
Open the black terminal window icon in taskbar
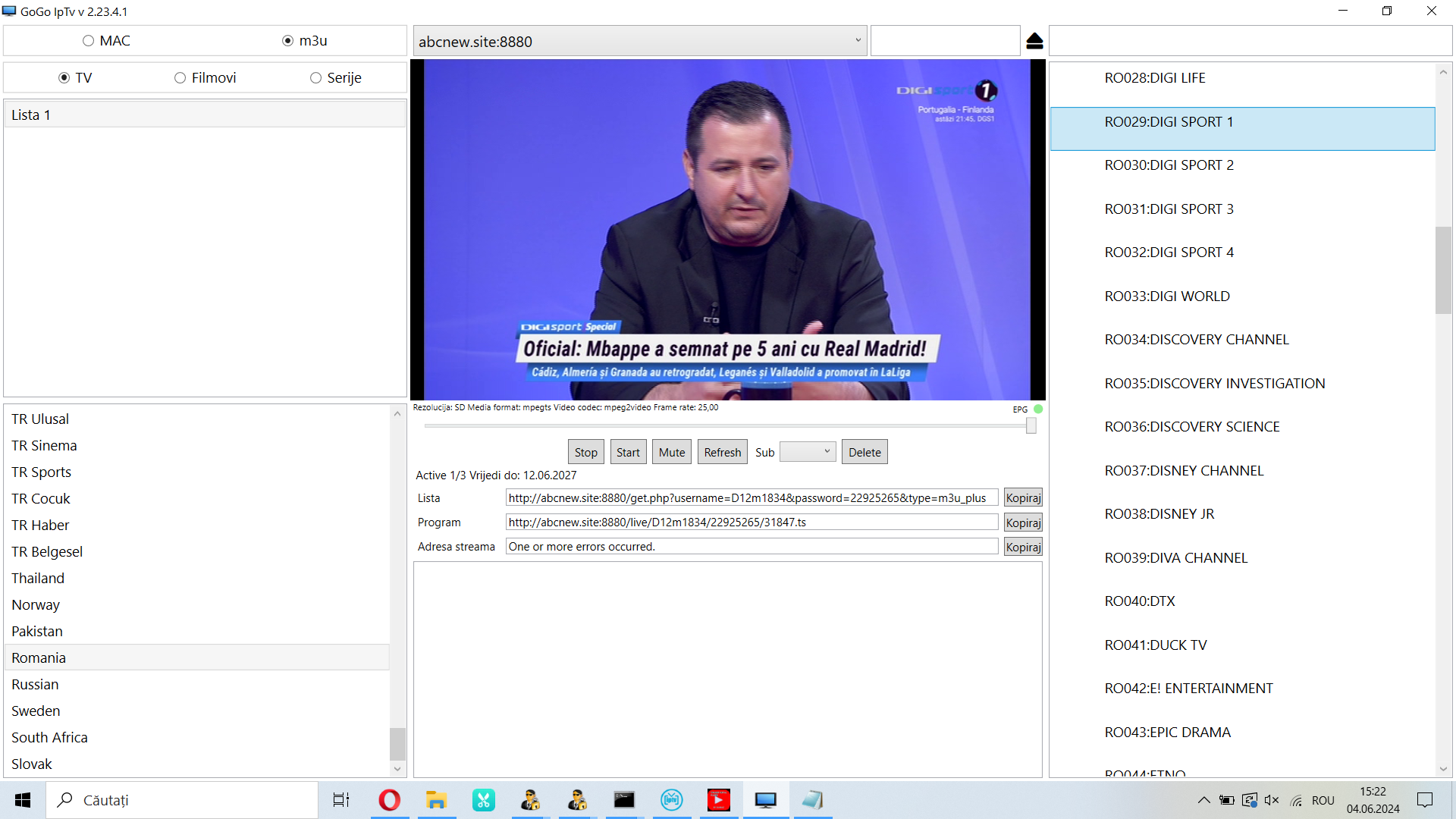coord(624,800)
